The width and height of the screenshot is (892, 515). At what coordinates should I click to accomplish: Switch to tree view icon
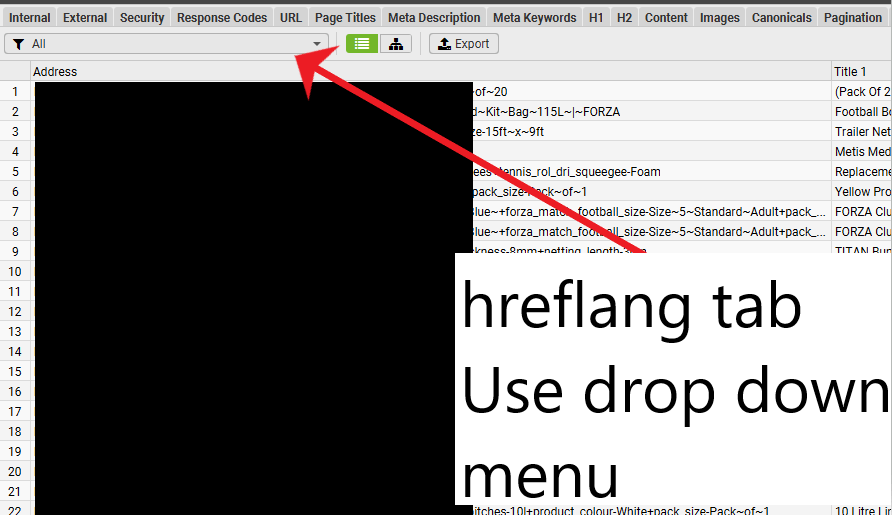(x=395, y=44)
